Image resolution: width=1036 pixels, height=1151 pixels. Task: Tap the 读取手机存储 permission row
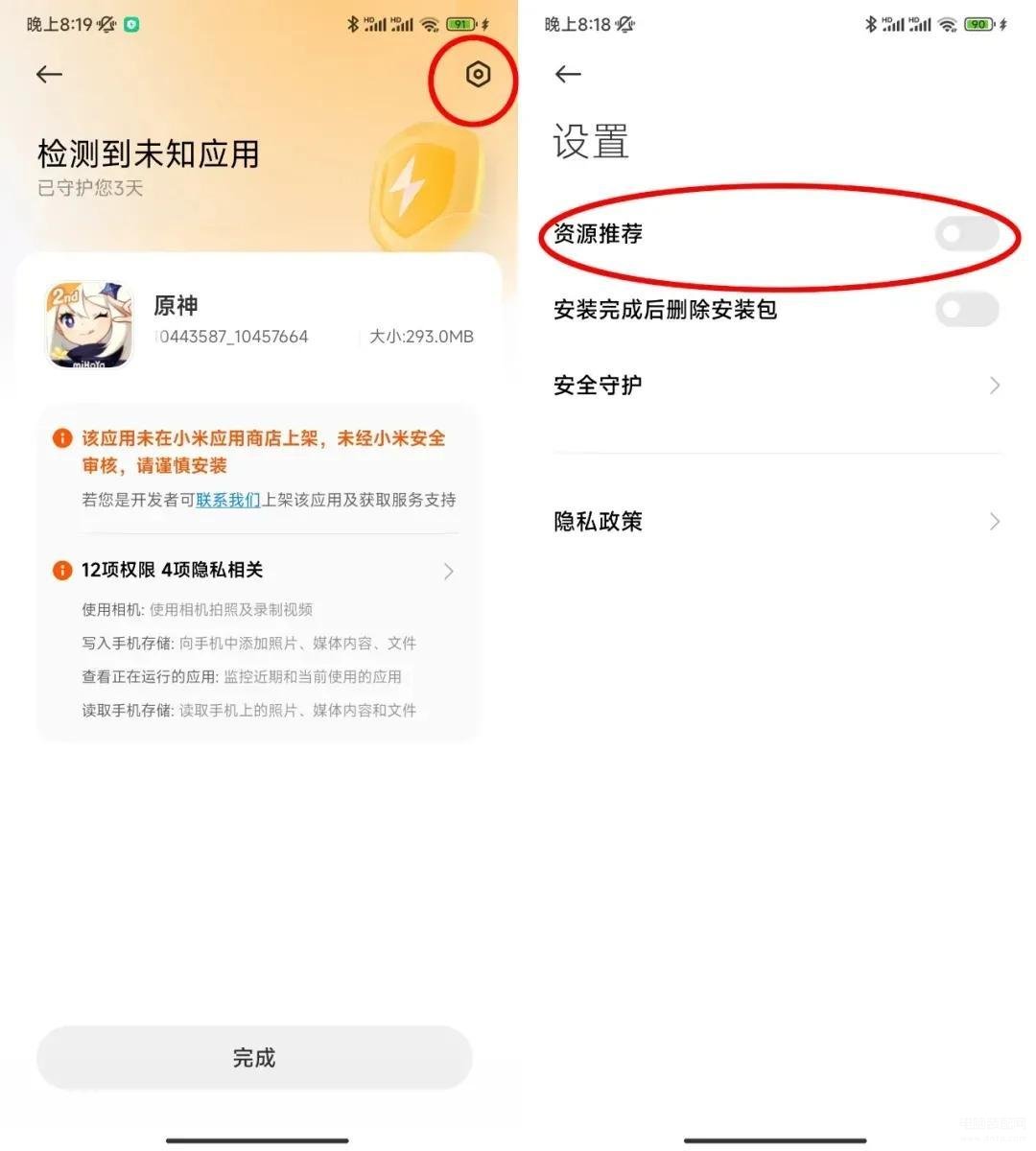tap(249, 711)
